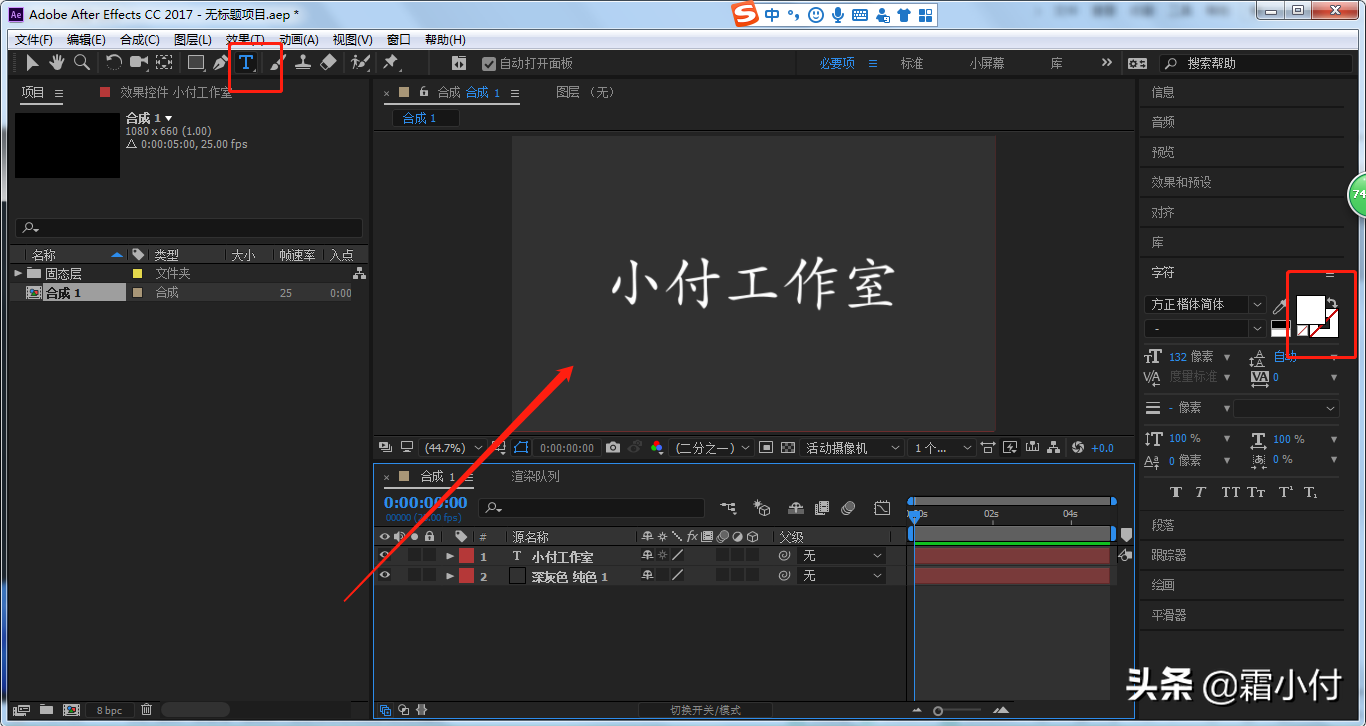The image size is (1366, 726).
Task: Switch to the 渲染队列 tab
Action: (536, 477)
